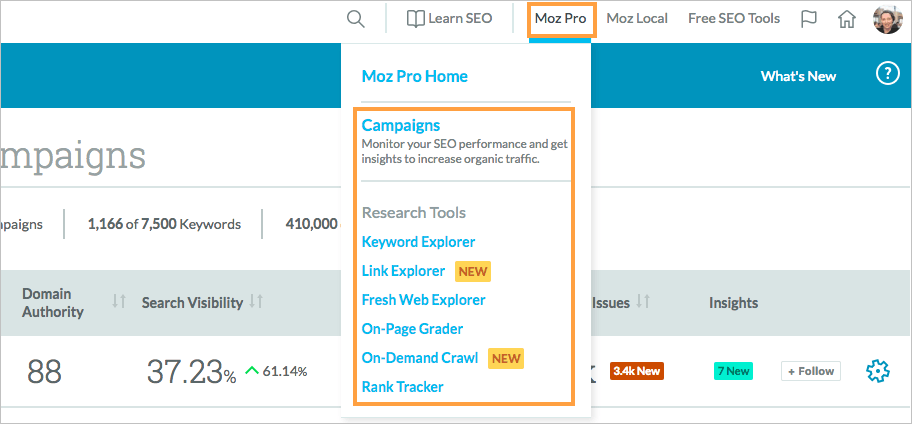The width and height of the screenshot is (912, 424).
Task: Click the search magnifier icon
Action: (x=355, y=19)
